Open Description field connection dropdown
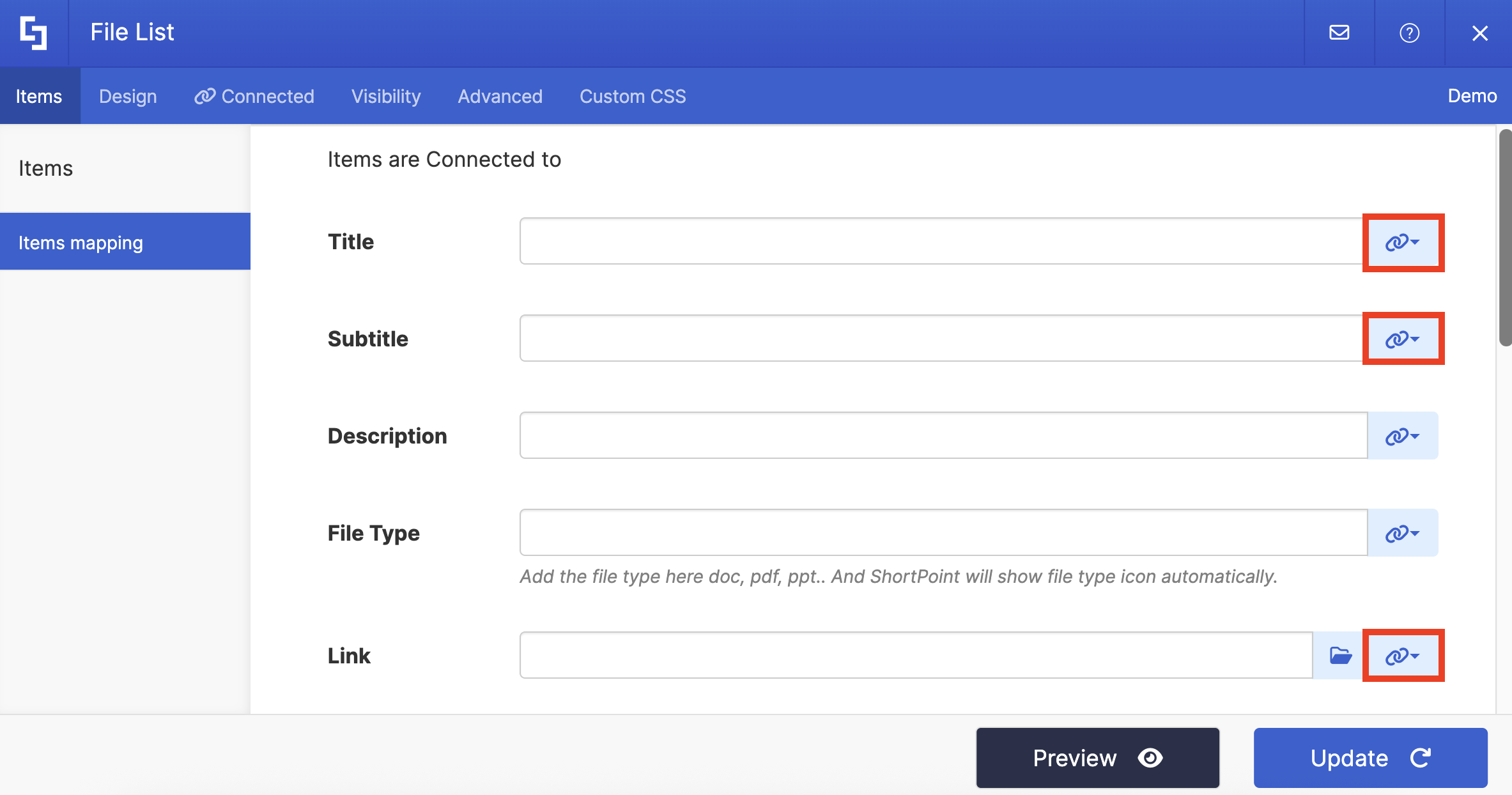The height and width of the screenshot is (795, 1512). tap(1402, 436)
